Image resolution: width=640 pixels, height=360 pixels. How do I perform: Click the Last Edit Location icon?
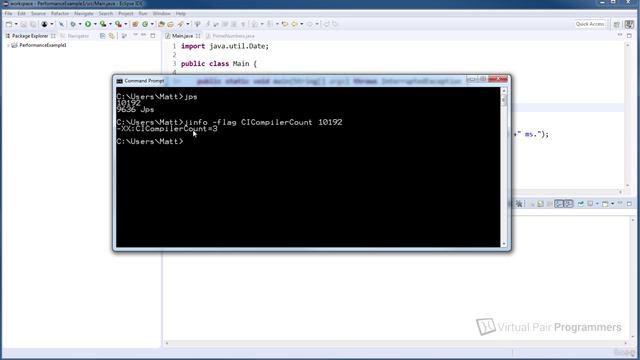pyautogui.click(x=284, y=24)
